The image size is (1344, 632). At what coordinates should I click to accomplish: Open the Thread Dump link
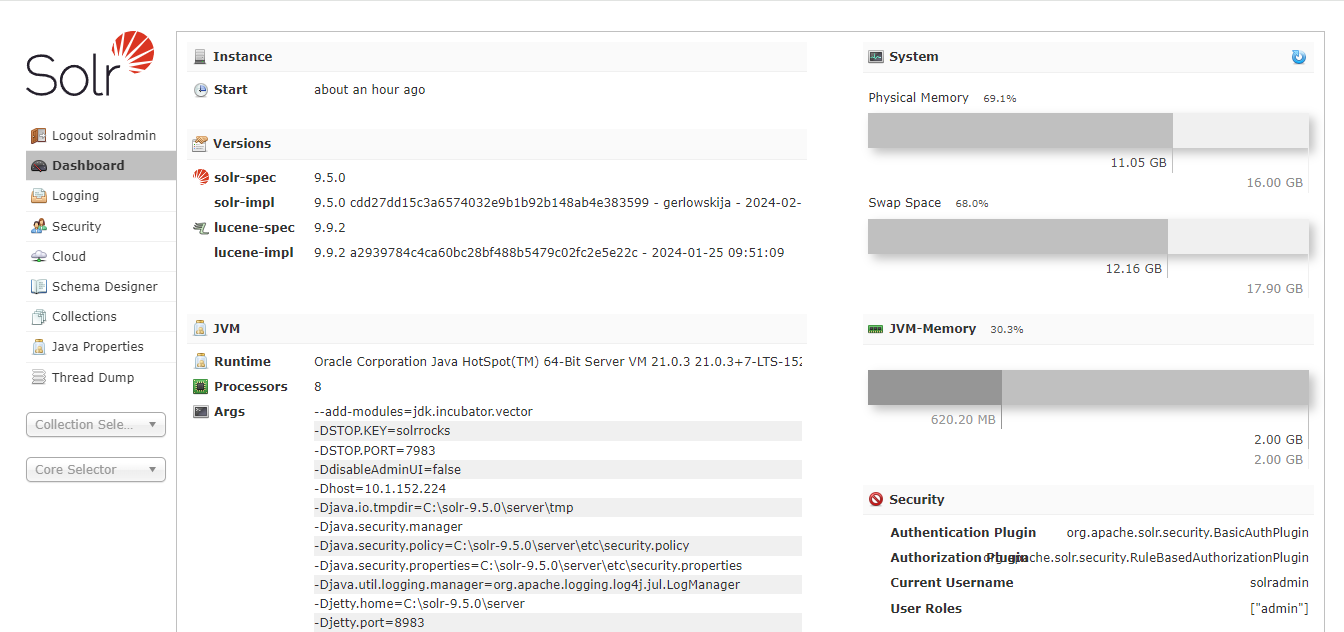point(93,377)
